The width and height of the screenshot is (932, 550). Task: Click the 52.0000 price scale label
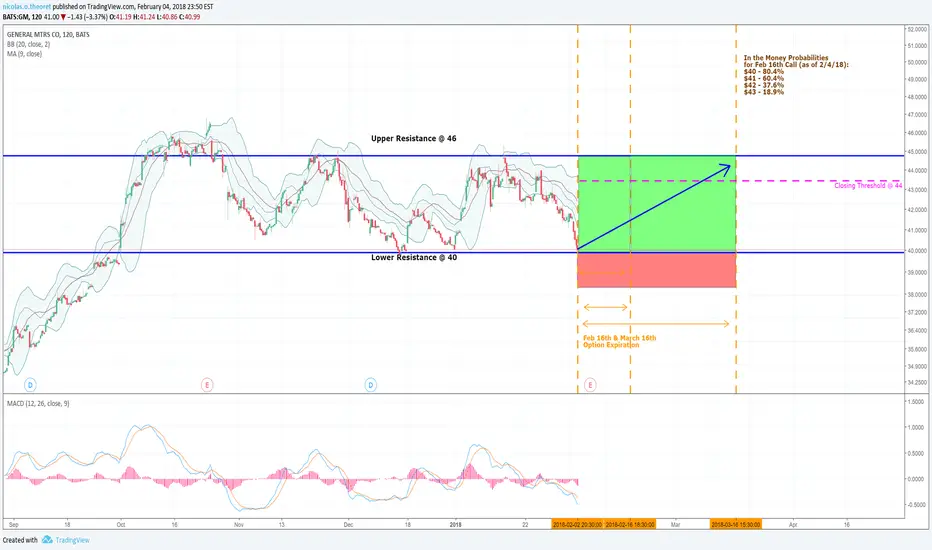click(917, 29)
